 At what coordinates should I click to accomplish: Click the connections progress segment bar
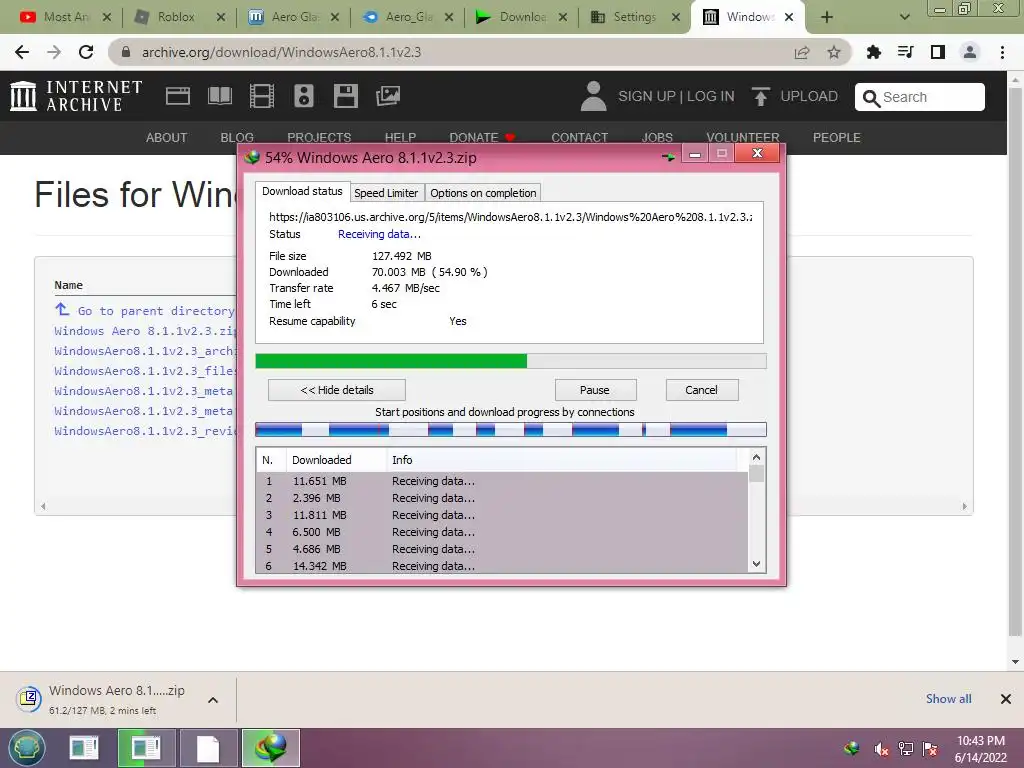pyautogui.click(x=511, y=430)
